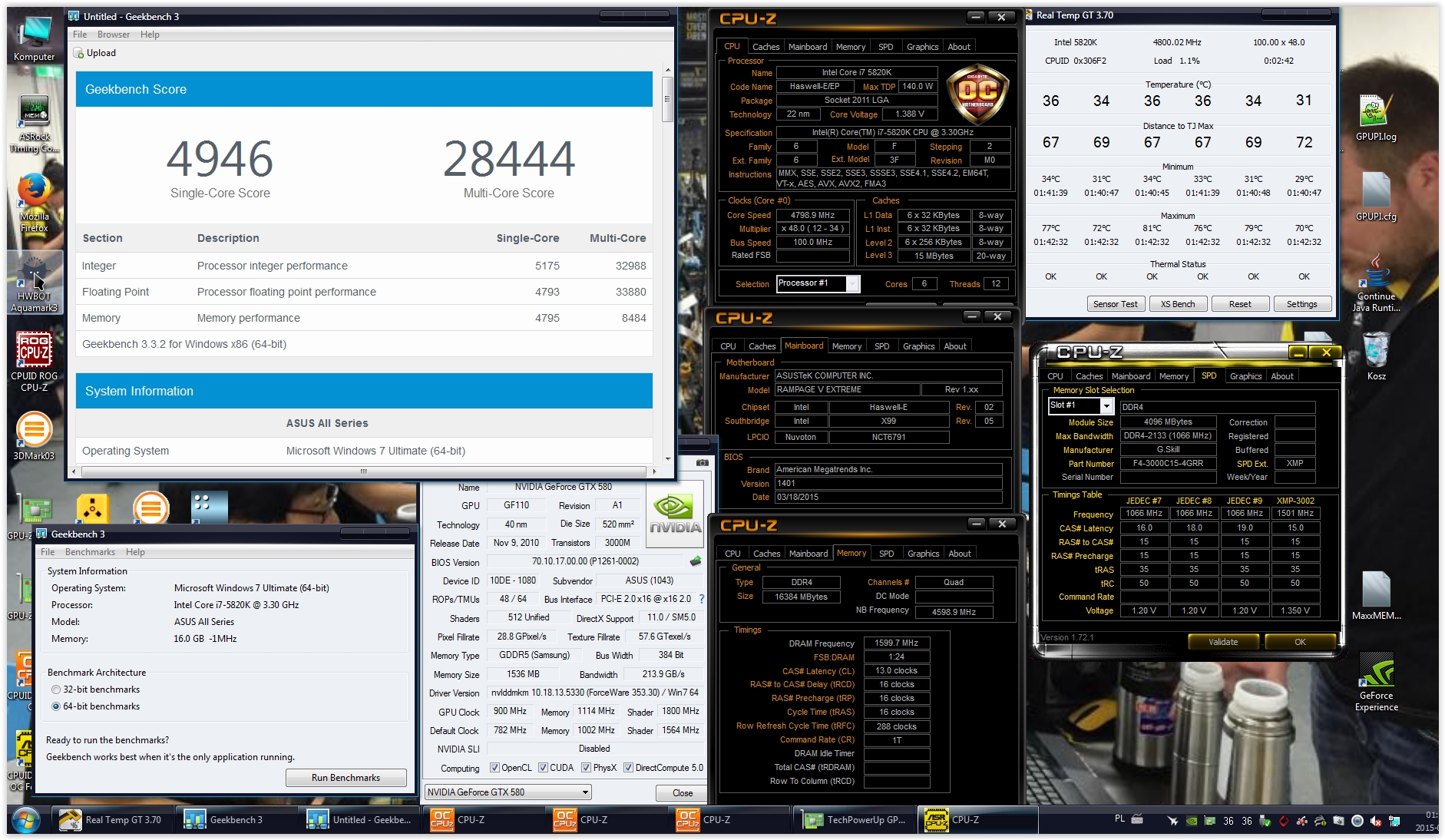The image size is (1445, 840).
Task: Click the Integer row in Geekbench table
Action: pyautogui.click(x=364, y=266)
